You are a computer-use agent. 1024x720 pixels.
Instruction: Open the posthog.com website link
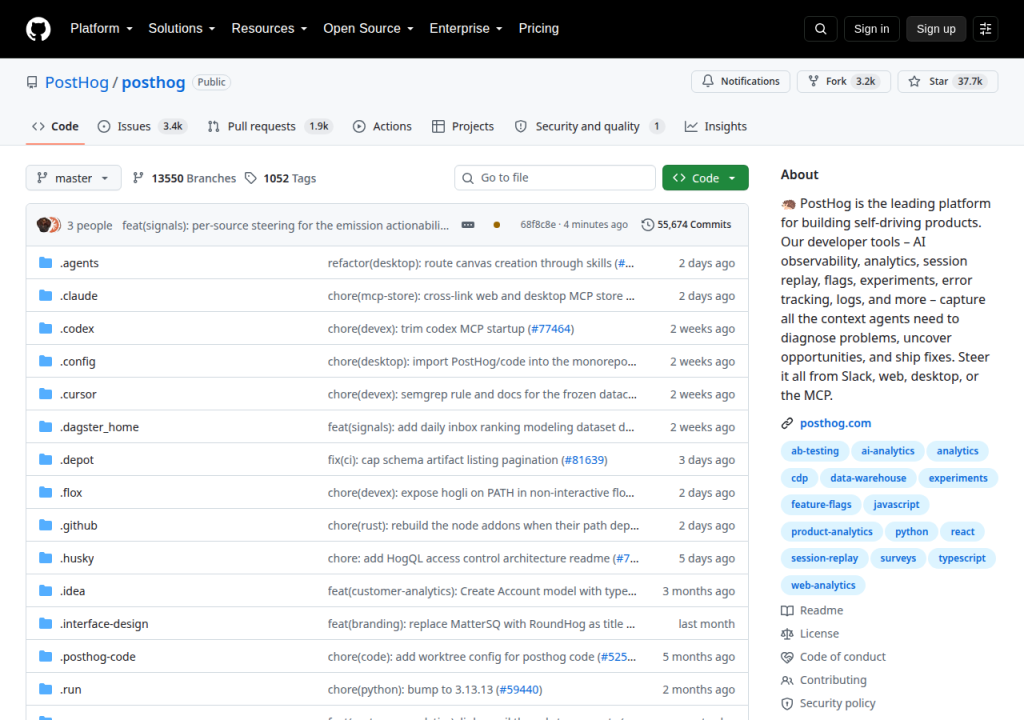click(835, 423)
